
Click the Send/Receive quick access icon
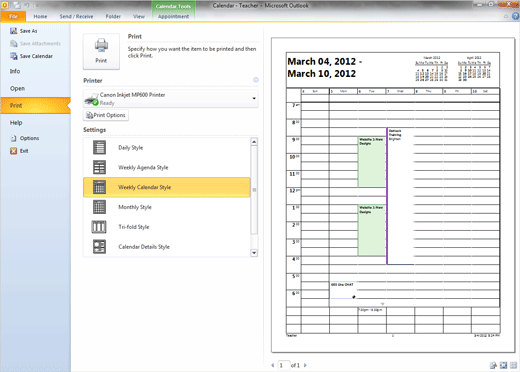pos(17,5)
